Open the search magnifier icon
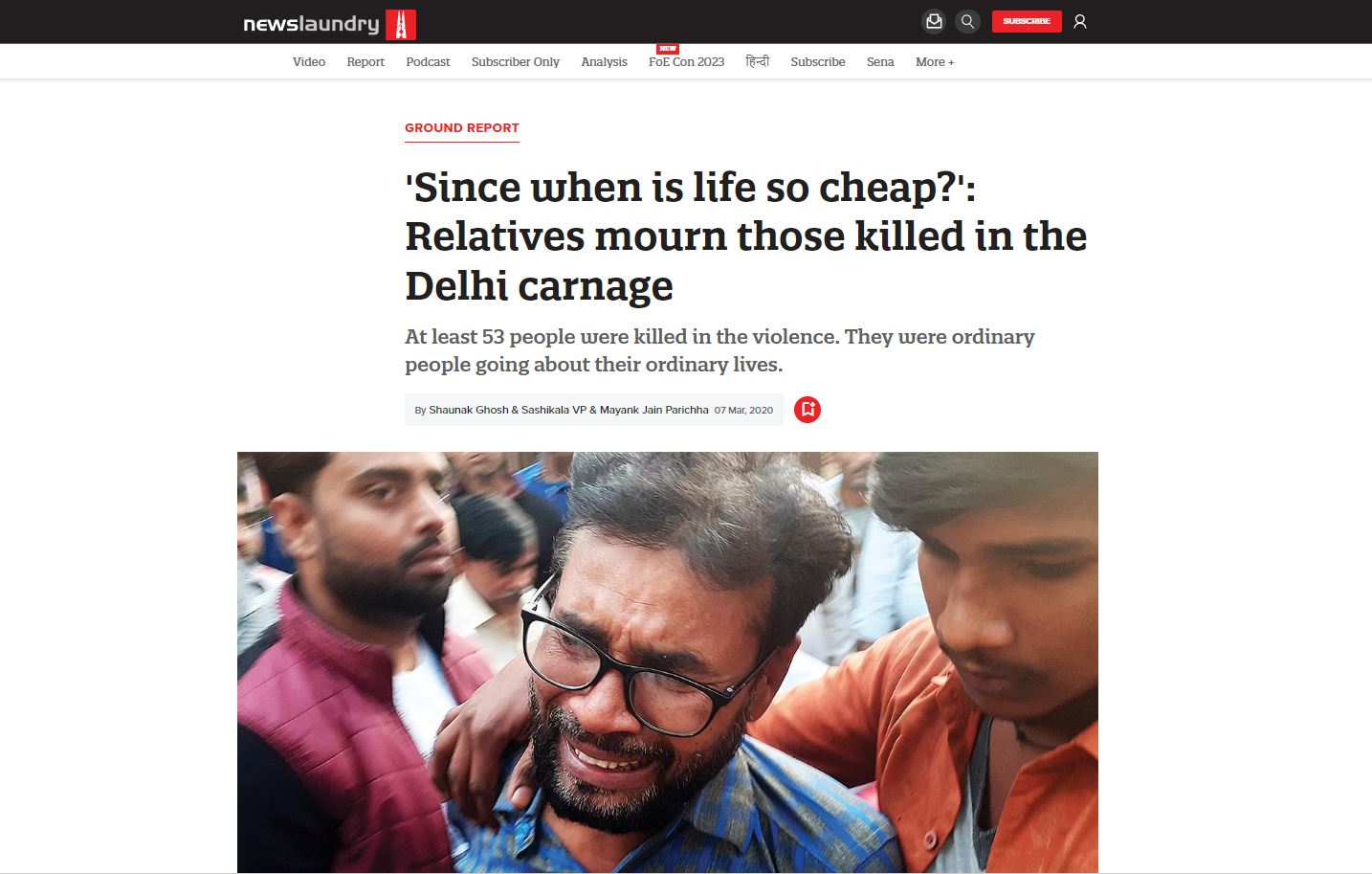This screenshot has width=1372, height=874. 968,21
